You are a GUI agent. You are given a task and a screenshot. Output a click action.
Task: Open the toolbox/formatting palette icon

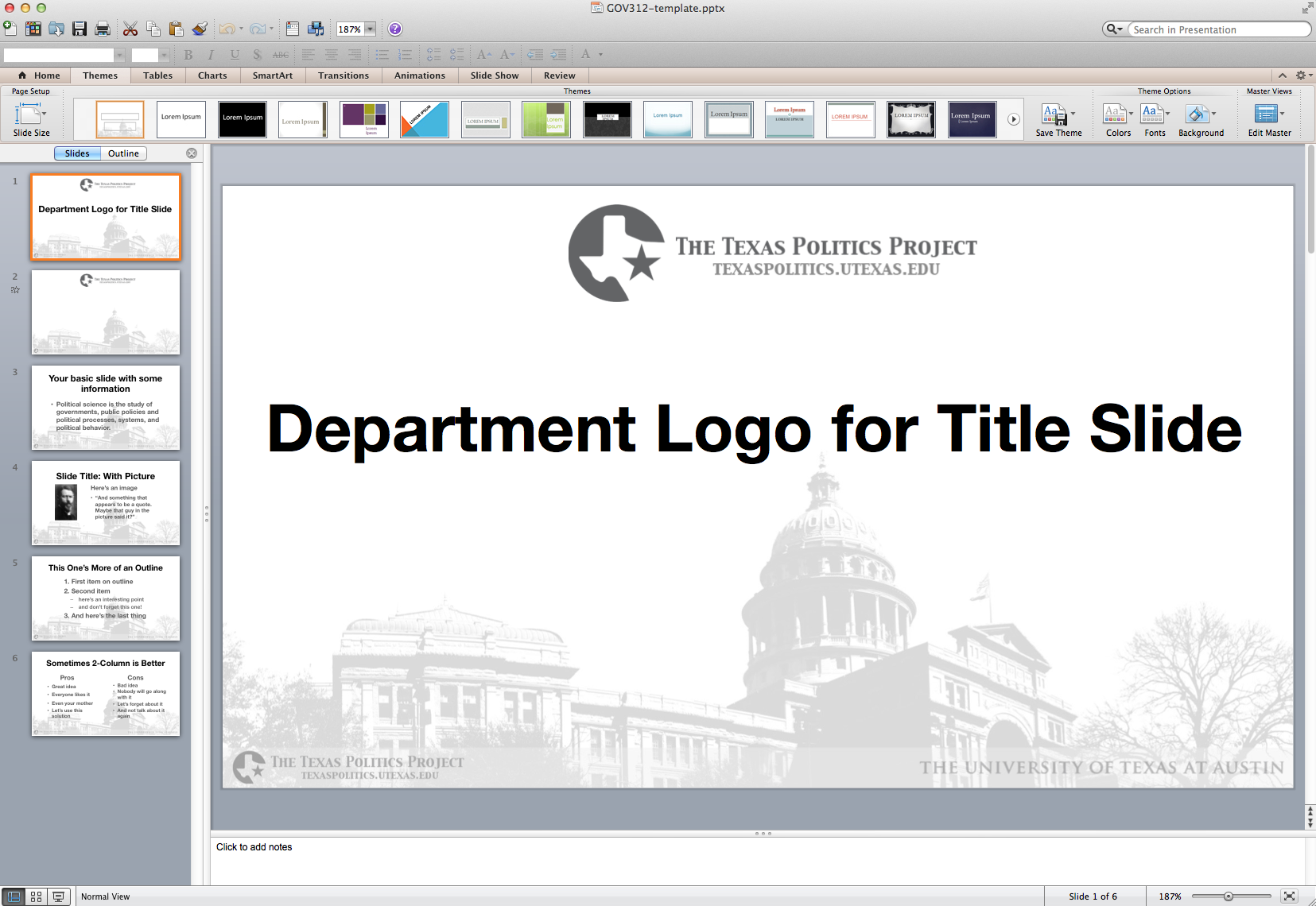293,29
